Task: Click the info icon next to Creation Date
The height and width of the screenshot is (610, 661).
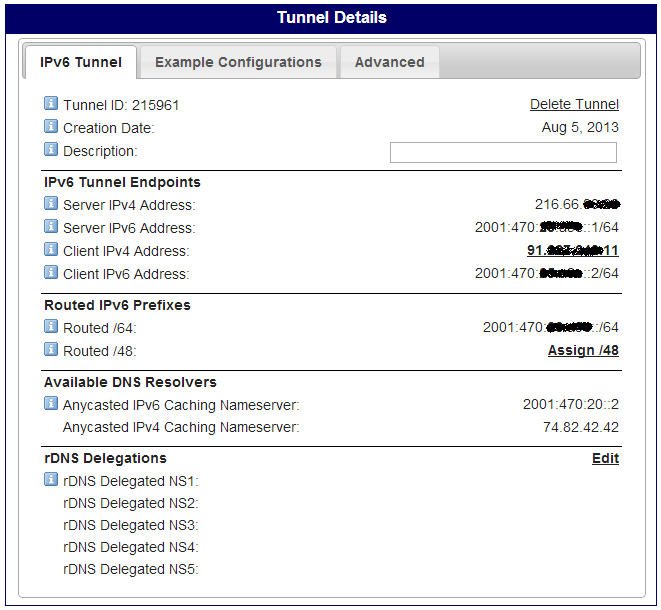Action: pos(51,127)
